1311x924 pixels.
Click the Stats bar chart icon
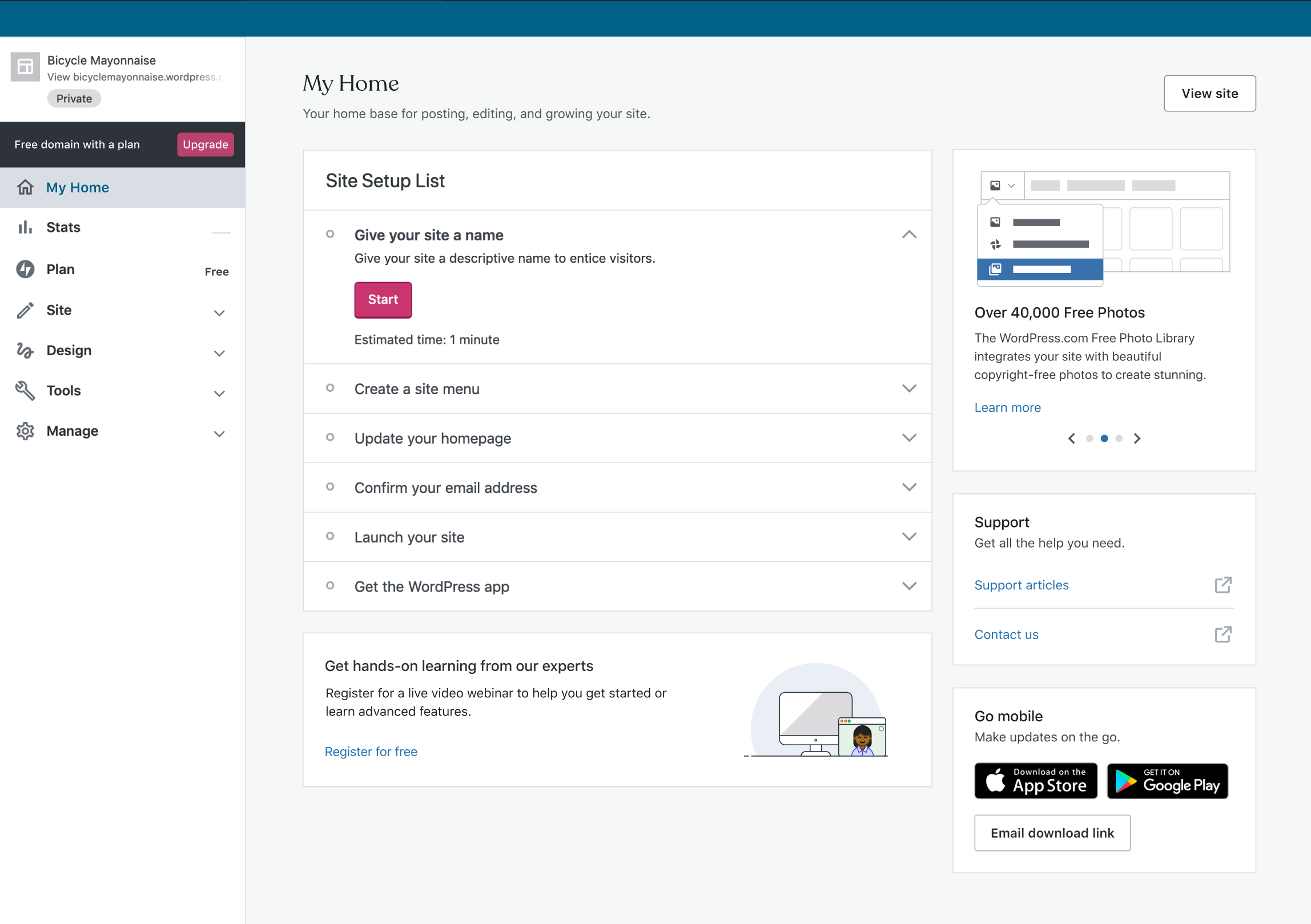[x=25, y=227]
